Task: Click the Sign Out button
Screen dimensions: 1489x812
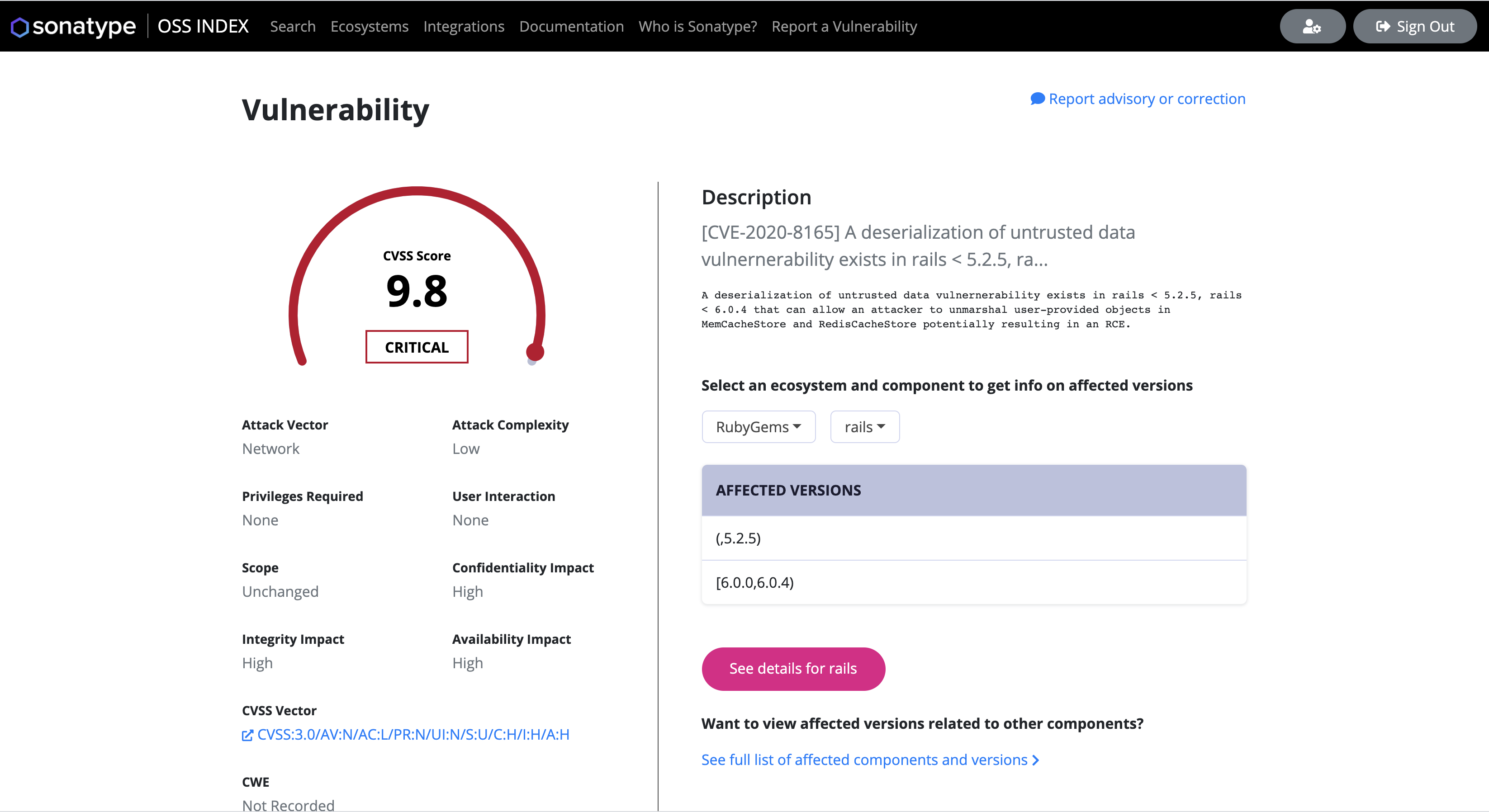Action: pos(1414,27)
